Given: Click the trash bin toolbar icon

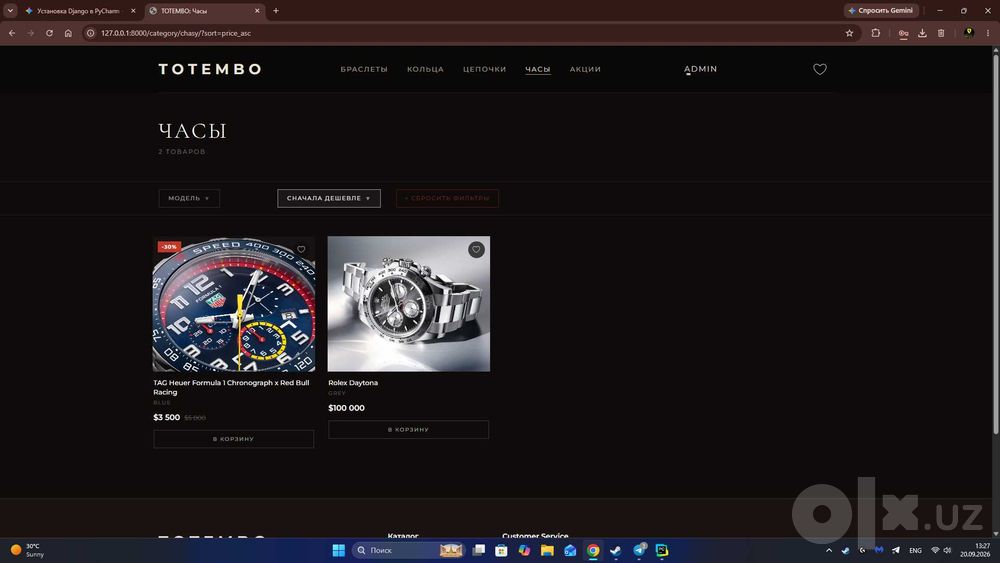Looking at the screenshot, I should coord(941,33).
